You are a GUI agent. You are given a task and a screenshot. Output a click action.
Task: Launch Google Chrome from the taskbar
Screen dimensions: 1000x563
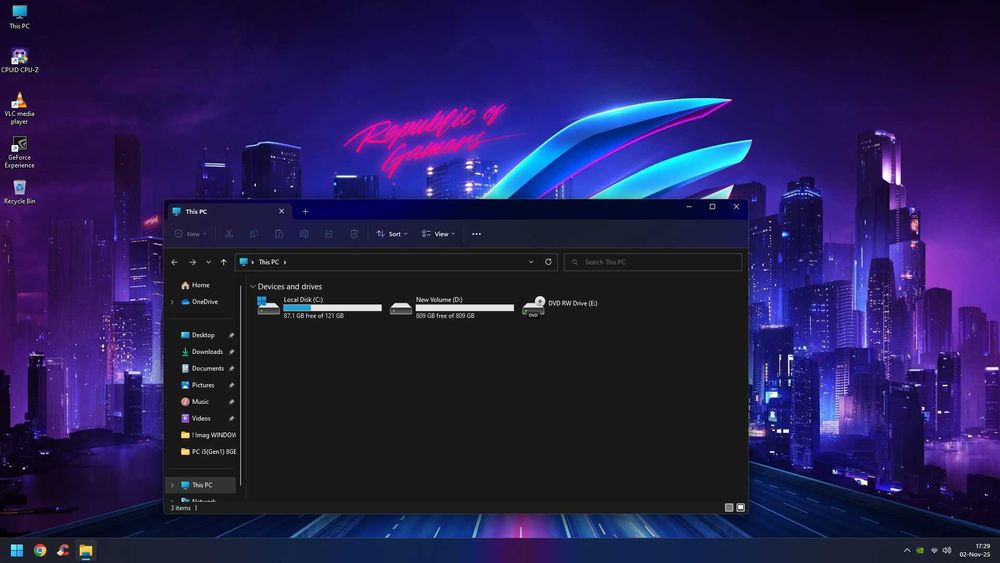pos(40,550)
